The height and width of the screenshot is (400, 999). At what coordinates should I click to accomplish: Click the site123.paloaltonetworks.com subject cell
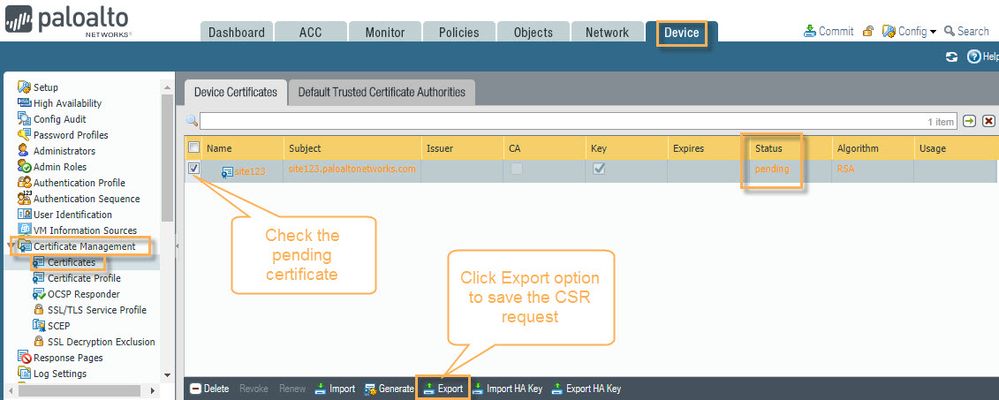tap(352, 169)
